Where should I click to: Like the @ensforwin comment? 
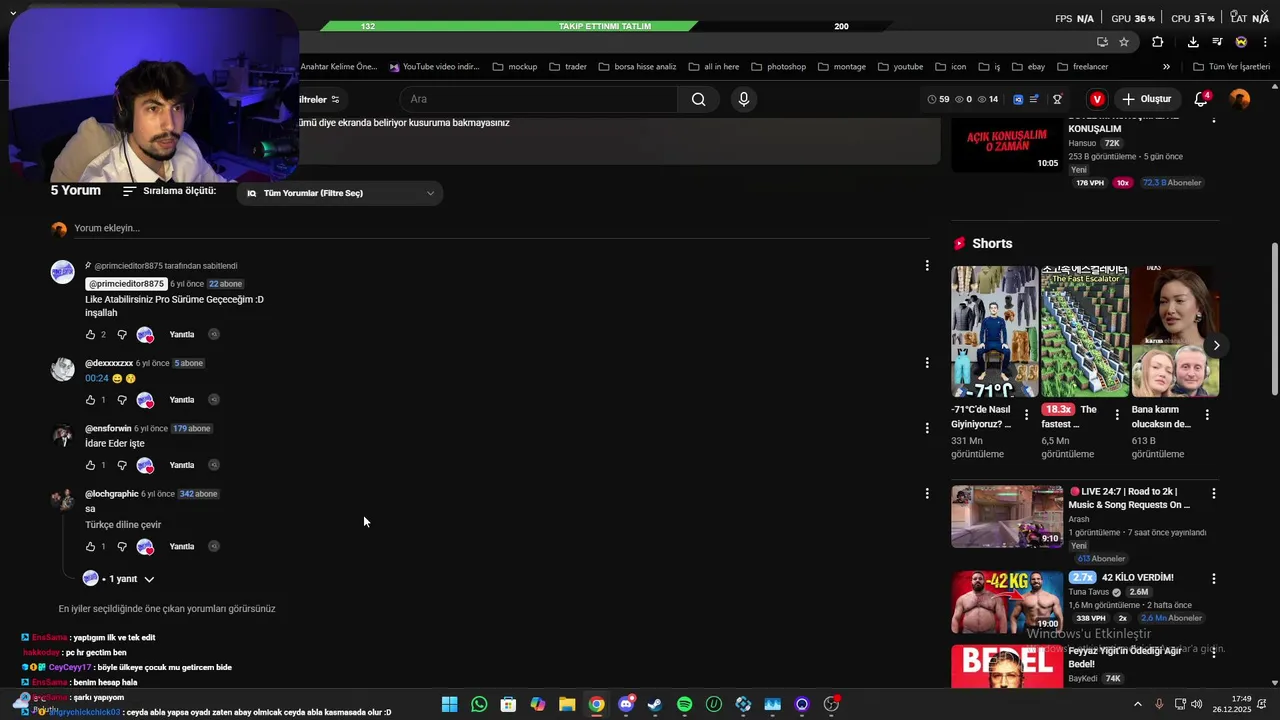pyautogui.click(x=90, y=465)
